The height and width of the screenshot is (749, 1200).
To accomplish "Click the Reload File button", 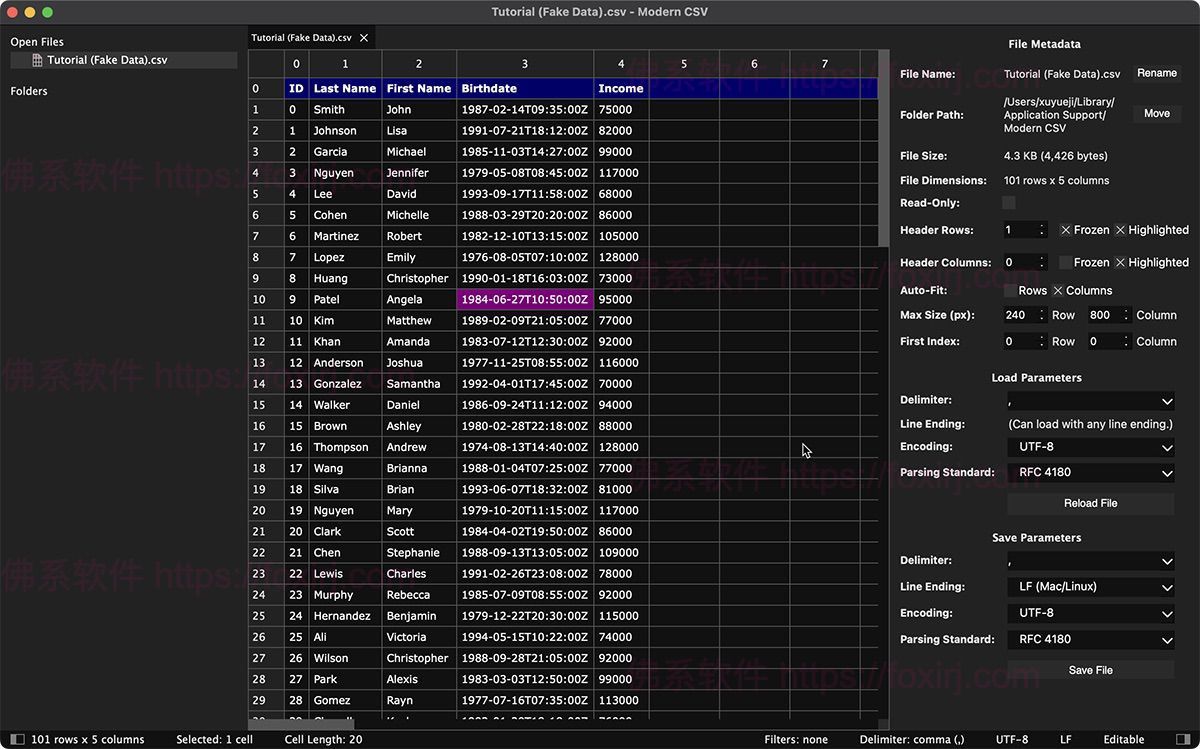I will (1090, 503).
